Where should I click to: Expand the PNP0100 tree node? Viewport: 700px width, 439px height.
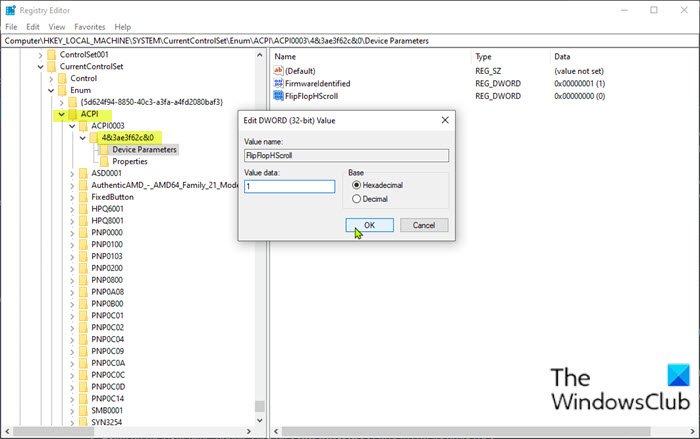[x=72, y=245]
